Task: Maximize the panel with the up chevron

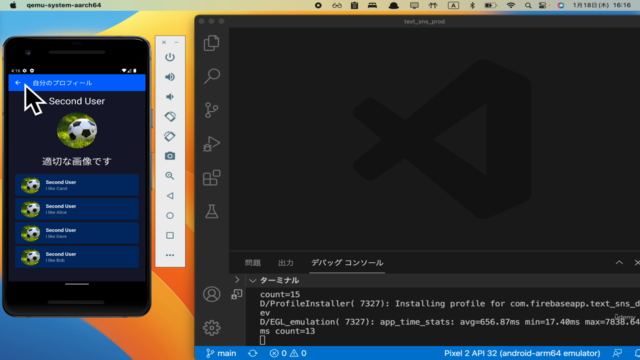Action: [x=619, y=262]
